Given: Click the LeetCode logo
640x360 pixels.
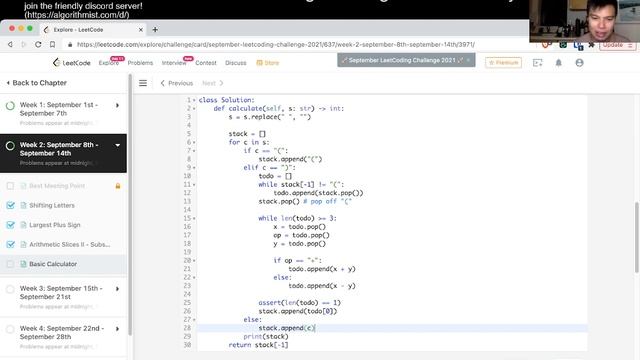Looking at the screenshot, I should tap(71, 62).
